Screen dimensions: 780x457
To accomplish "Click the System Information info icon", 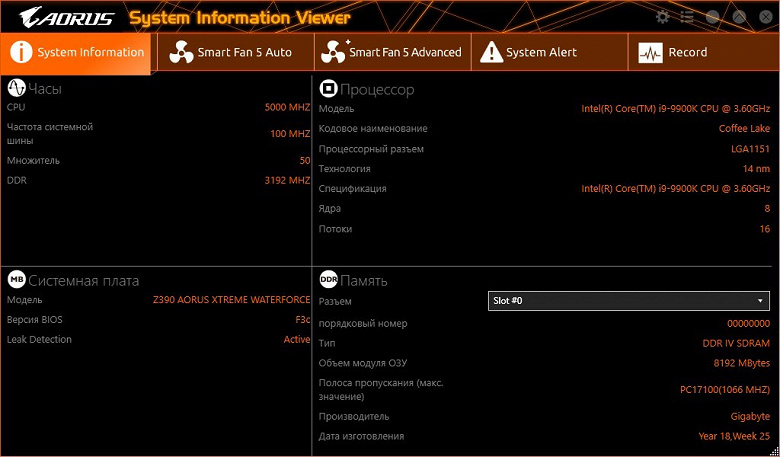I will coord(20,52).
